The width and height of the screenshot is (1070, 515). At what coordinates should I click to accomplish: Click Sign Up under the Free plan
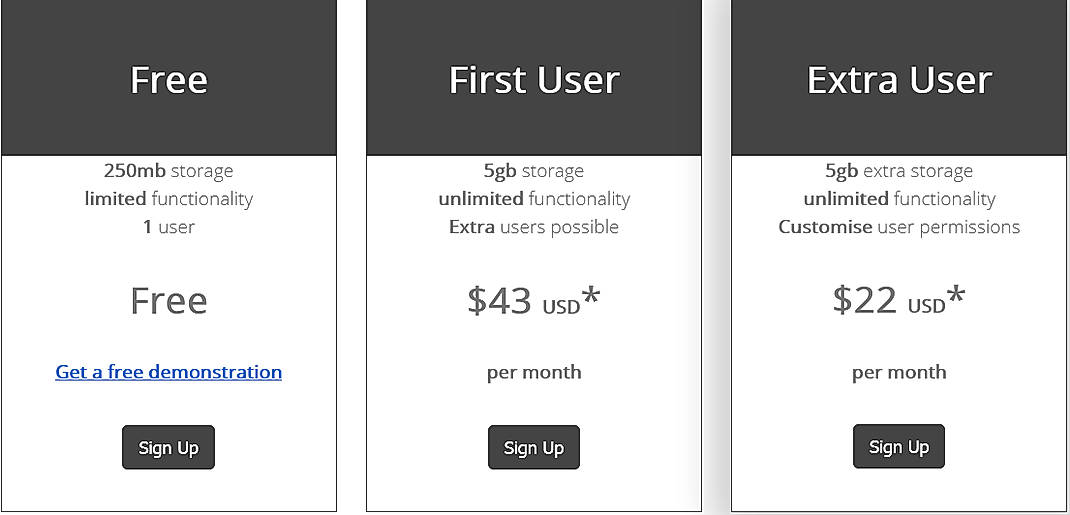tap(168, 447)
